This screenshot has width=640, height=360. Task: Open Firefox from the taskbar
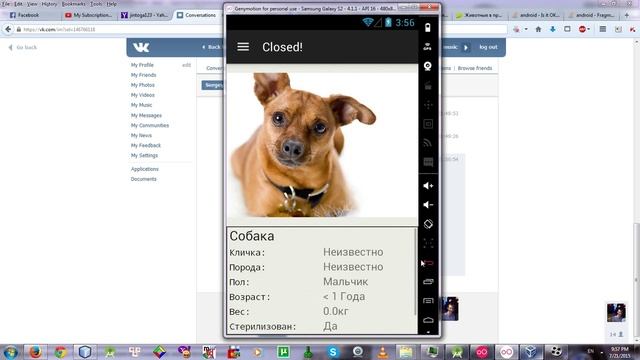coord(35,352)
